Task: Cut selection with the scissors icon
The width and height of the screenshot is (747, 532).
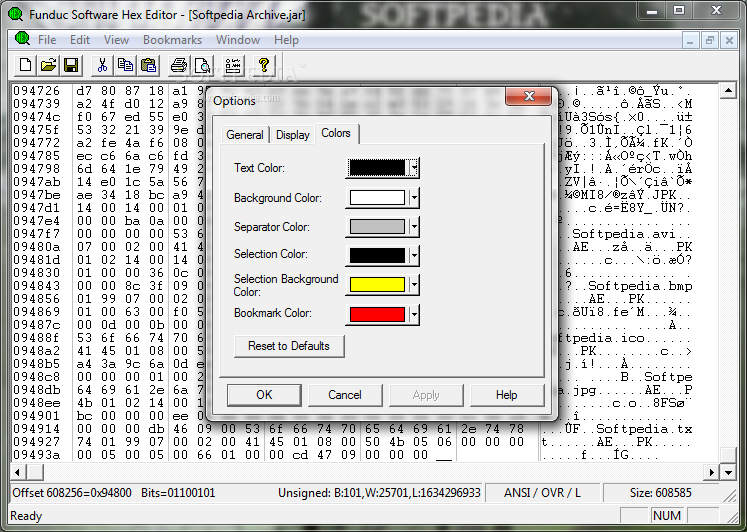Action: 102,65
